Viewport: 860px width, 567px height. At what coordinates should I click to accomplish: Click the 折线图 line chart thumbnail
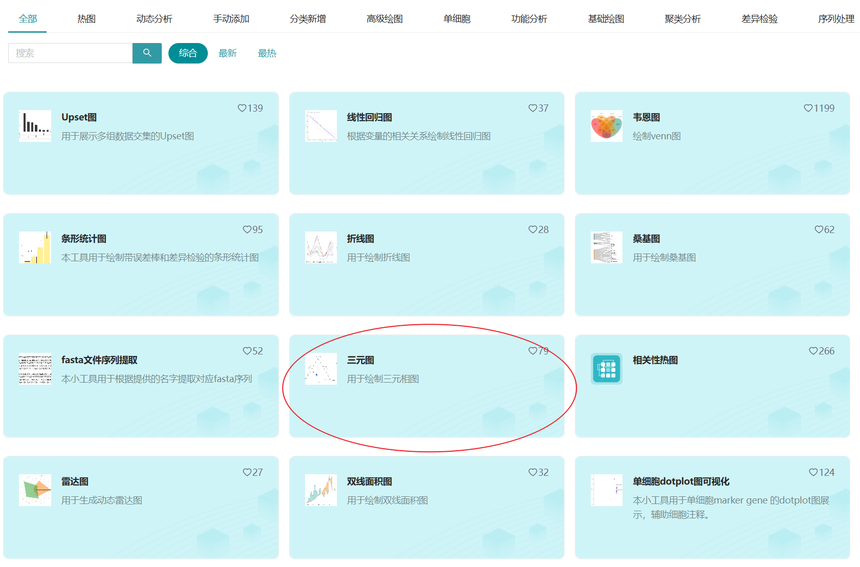[321, 247]
